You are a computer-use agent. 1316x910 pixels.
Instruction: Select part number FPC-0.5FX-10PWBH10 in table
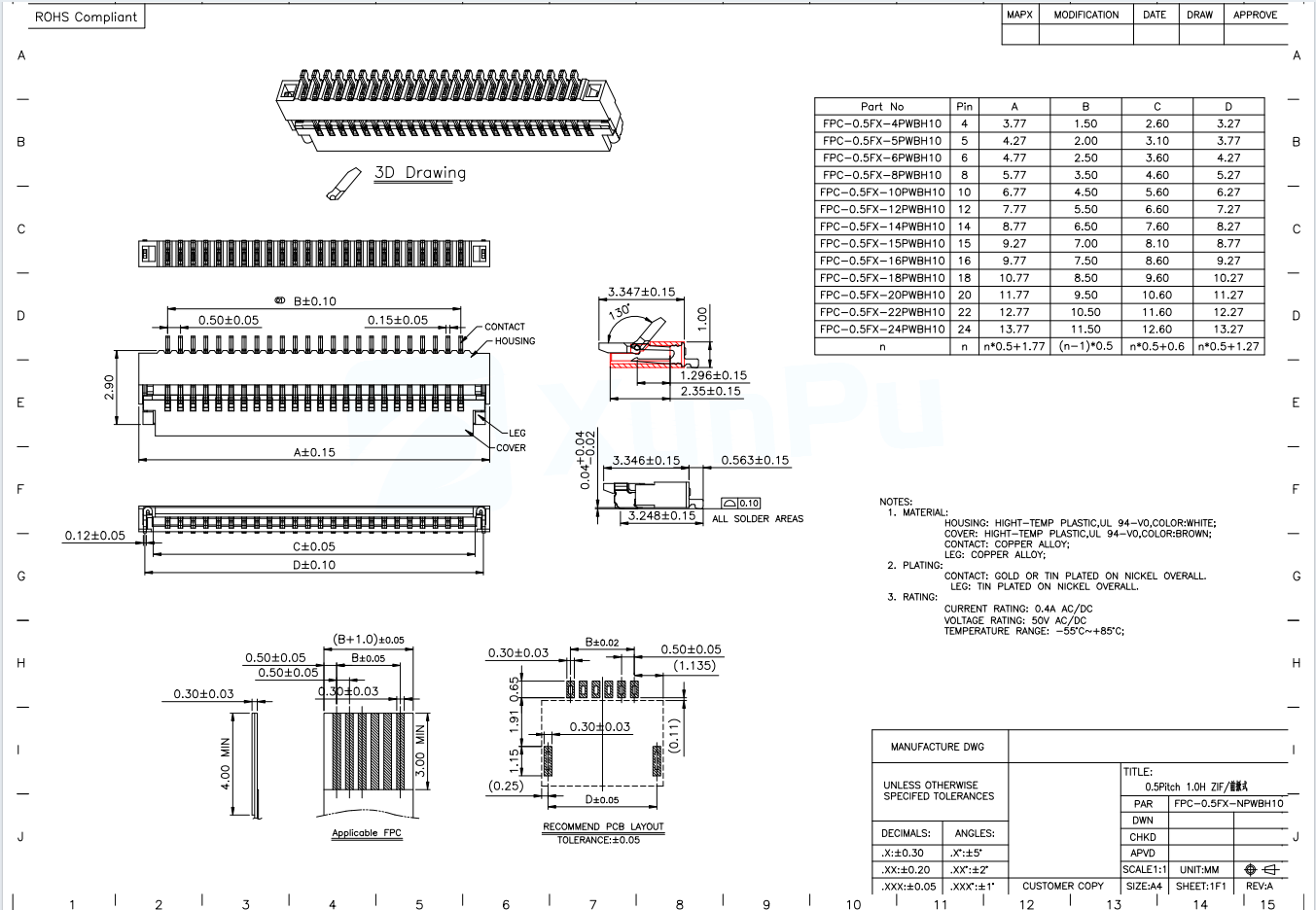tap(881, 192)
